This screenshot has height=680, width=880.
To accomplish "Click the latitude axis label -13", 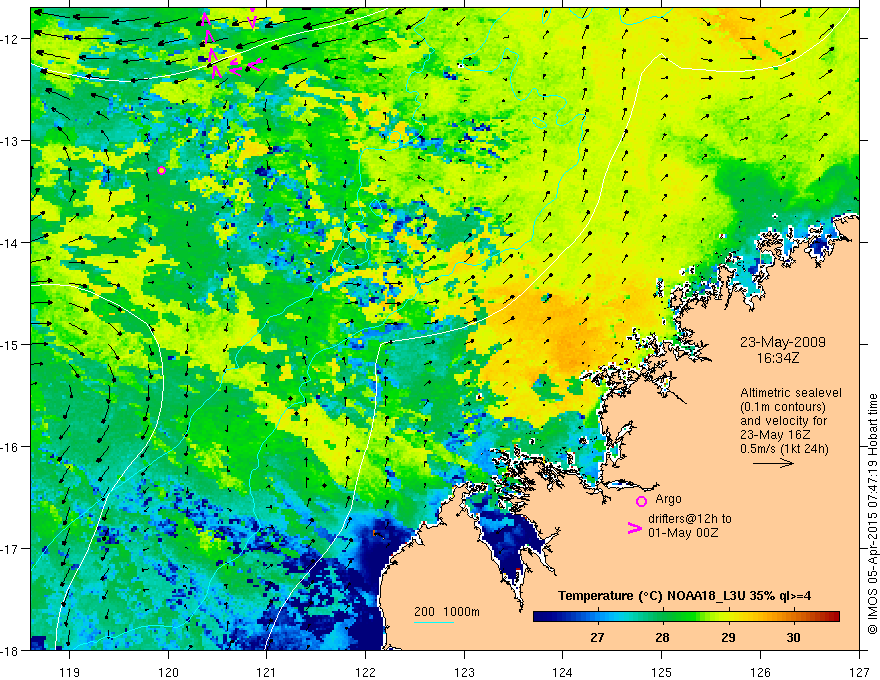I will (x=10, y=141).
